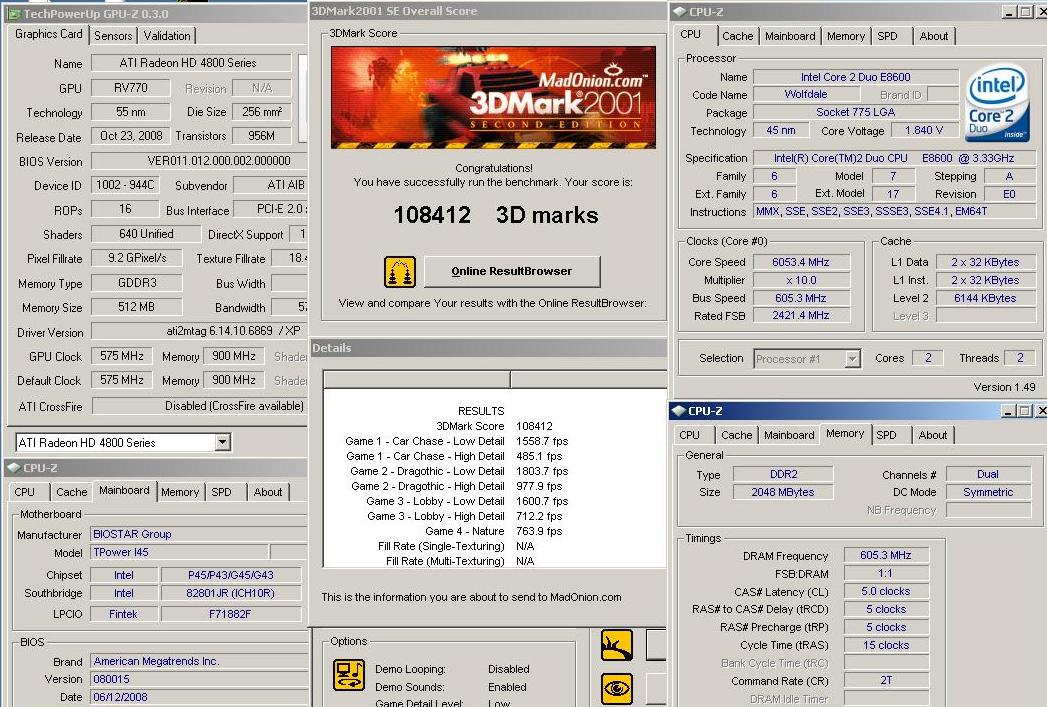Click the 3DMark2001 Second Edition banner
This screenshot has height=707, width=1047.
493,97
